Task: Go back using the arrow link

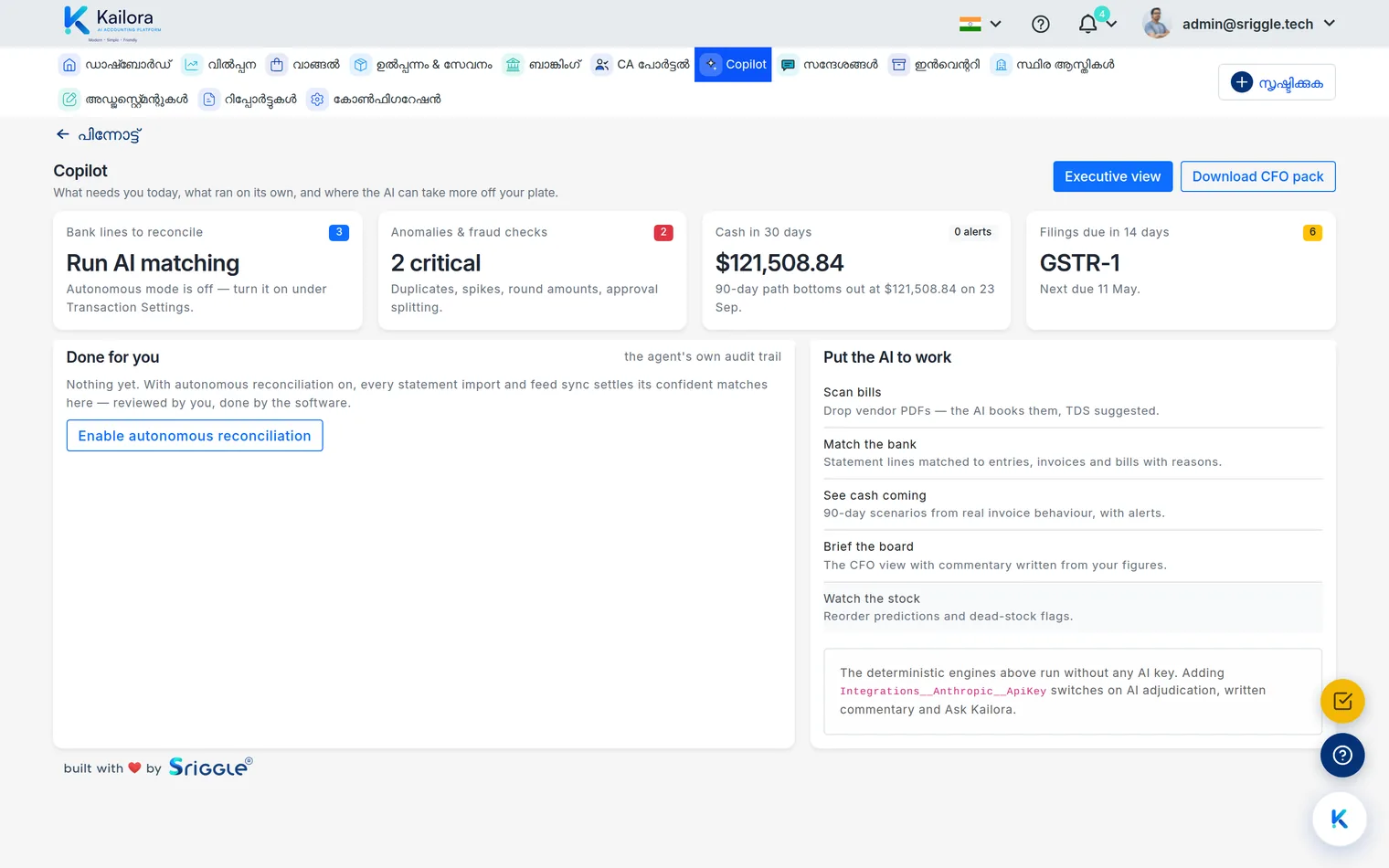Action: click(x=99, y=135)
